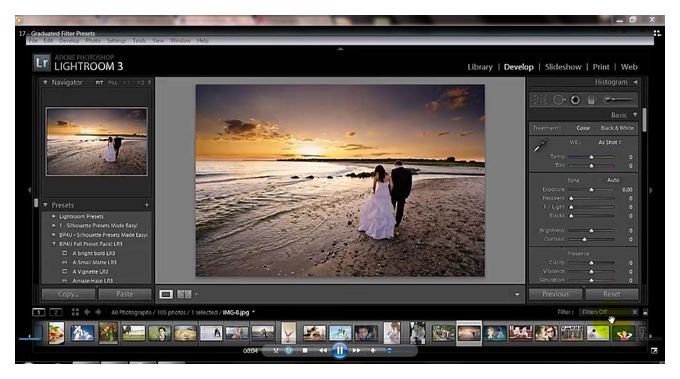Select main window display button 1
The image size is (680, 379).
[x=39, y=312]
